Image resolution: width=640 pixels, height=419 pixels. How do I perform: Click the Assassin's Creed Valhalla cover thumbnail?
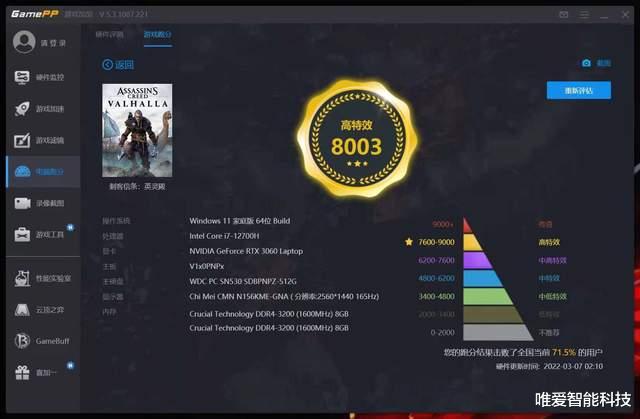point(137,131)
